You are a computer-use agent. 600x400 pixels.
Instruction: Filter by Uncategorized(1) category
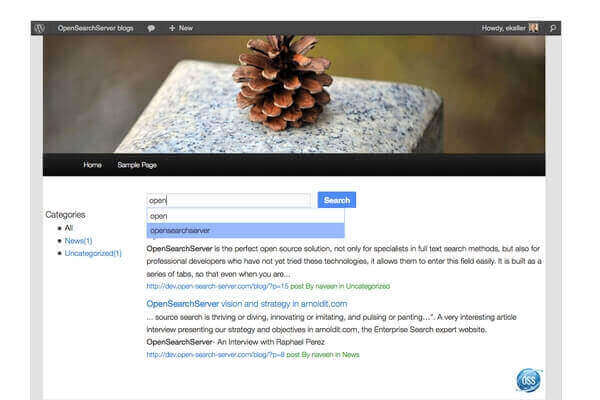(93, 253)
